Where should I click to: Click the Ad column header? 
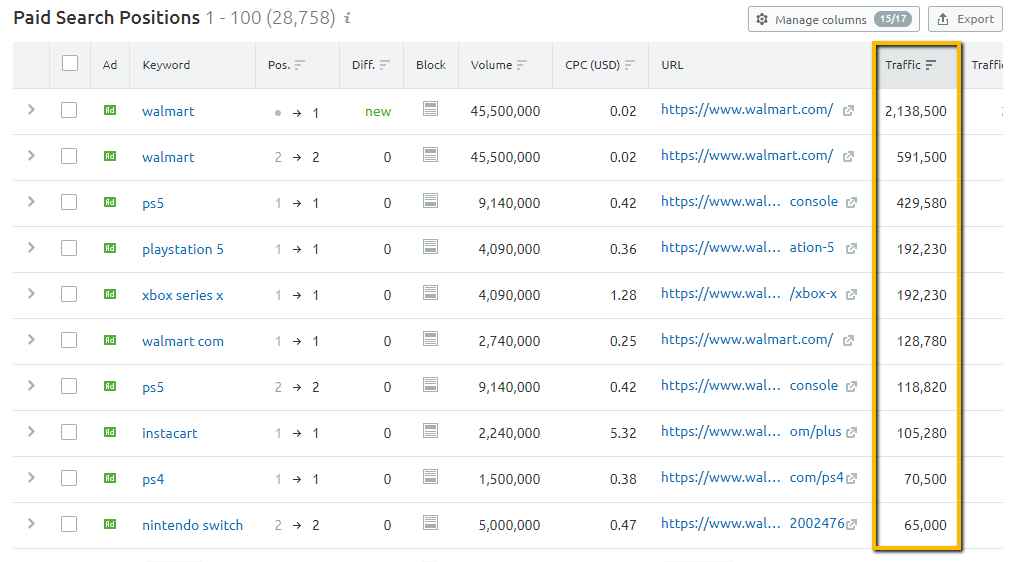pos(109,65)
